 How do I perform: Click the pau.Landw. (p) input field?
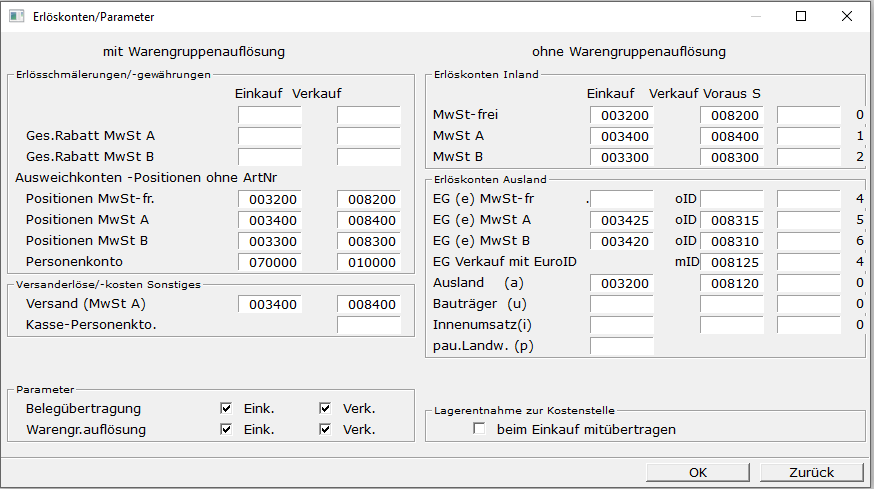(621, 346)
